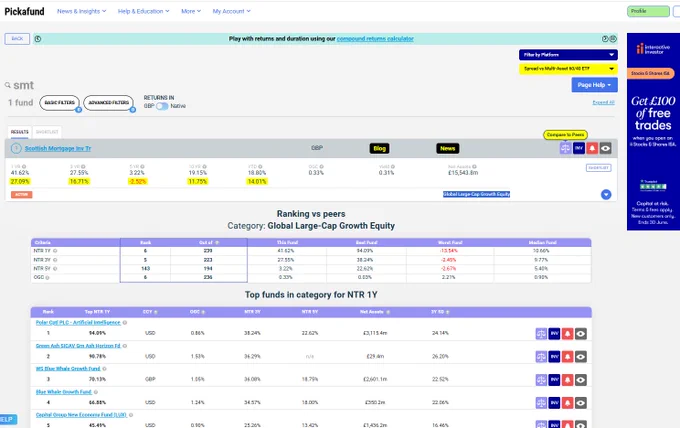
Task: Click the scales icon for Blue Whale Growth Fund USD
Action: [x=541, y=403]
